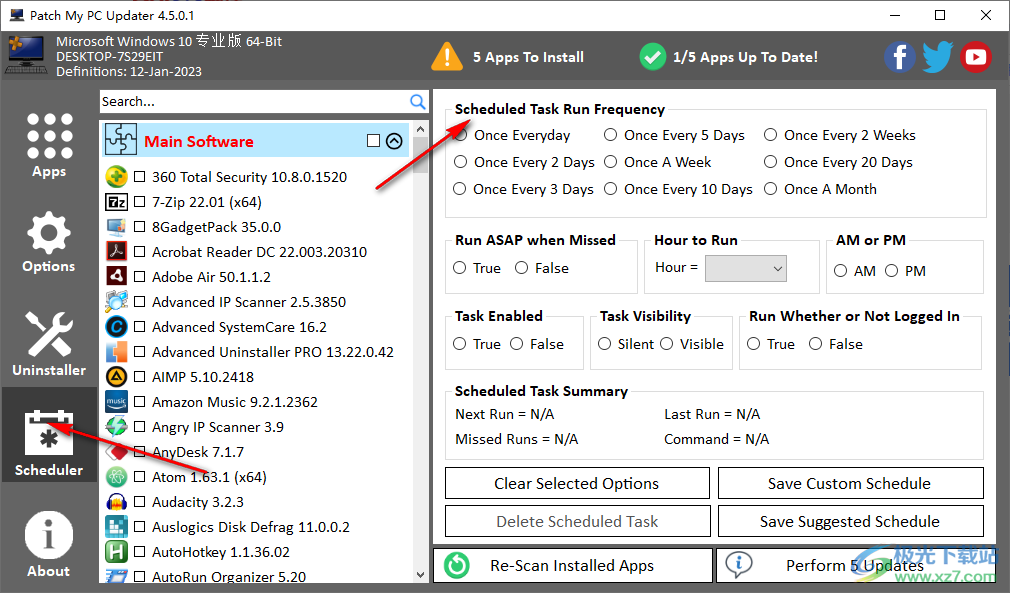
Task: Open the Hour to Run dropdown
Action: 745,268
